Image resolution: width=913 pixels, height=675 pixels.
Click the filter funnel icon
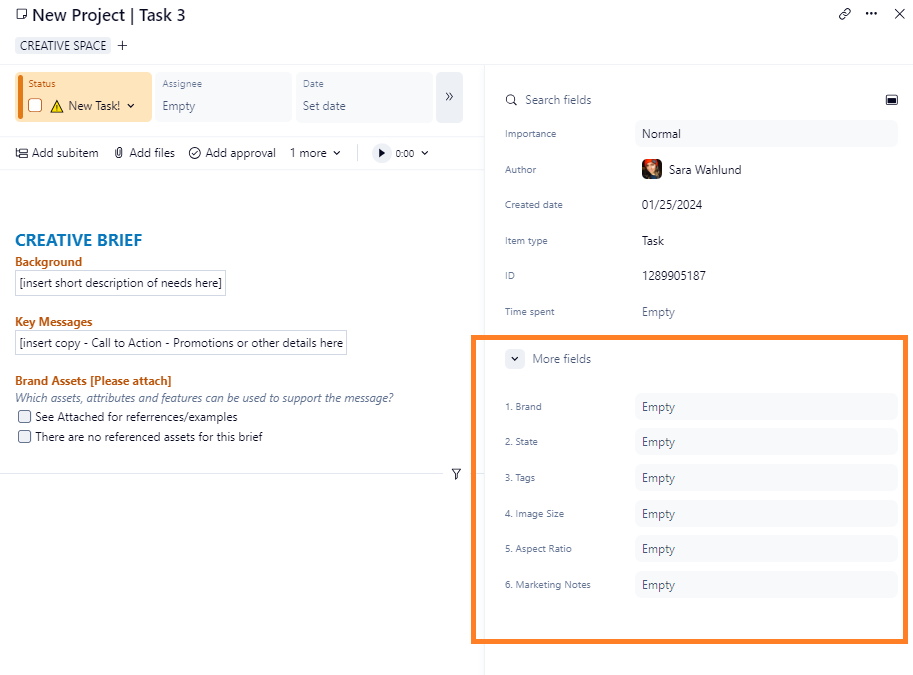tap(456, 474)
